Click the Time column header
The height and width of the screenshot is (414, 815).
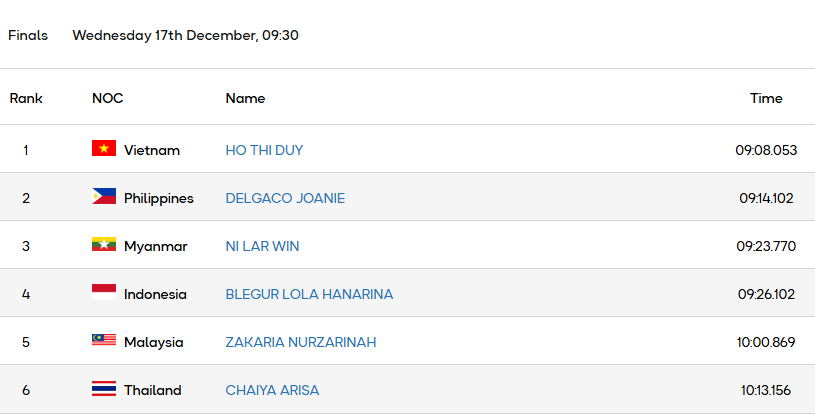point(766,98)
